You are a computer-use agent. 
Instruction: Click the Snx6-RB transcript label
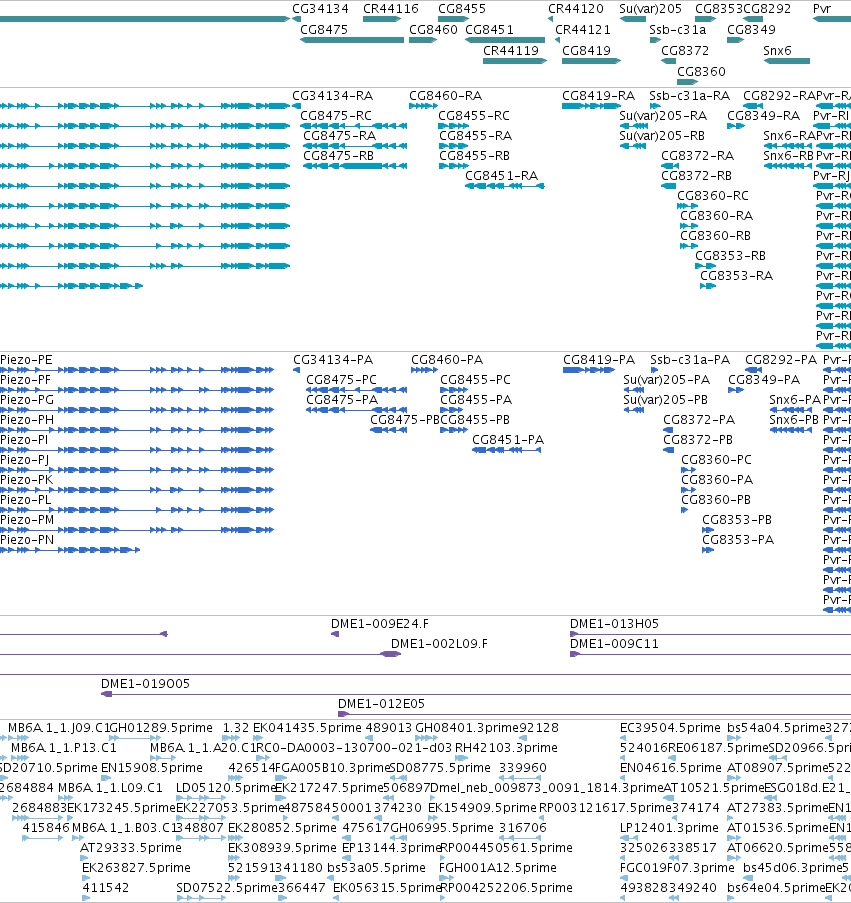pos(788,156)
